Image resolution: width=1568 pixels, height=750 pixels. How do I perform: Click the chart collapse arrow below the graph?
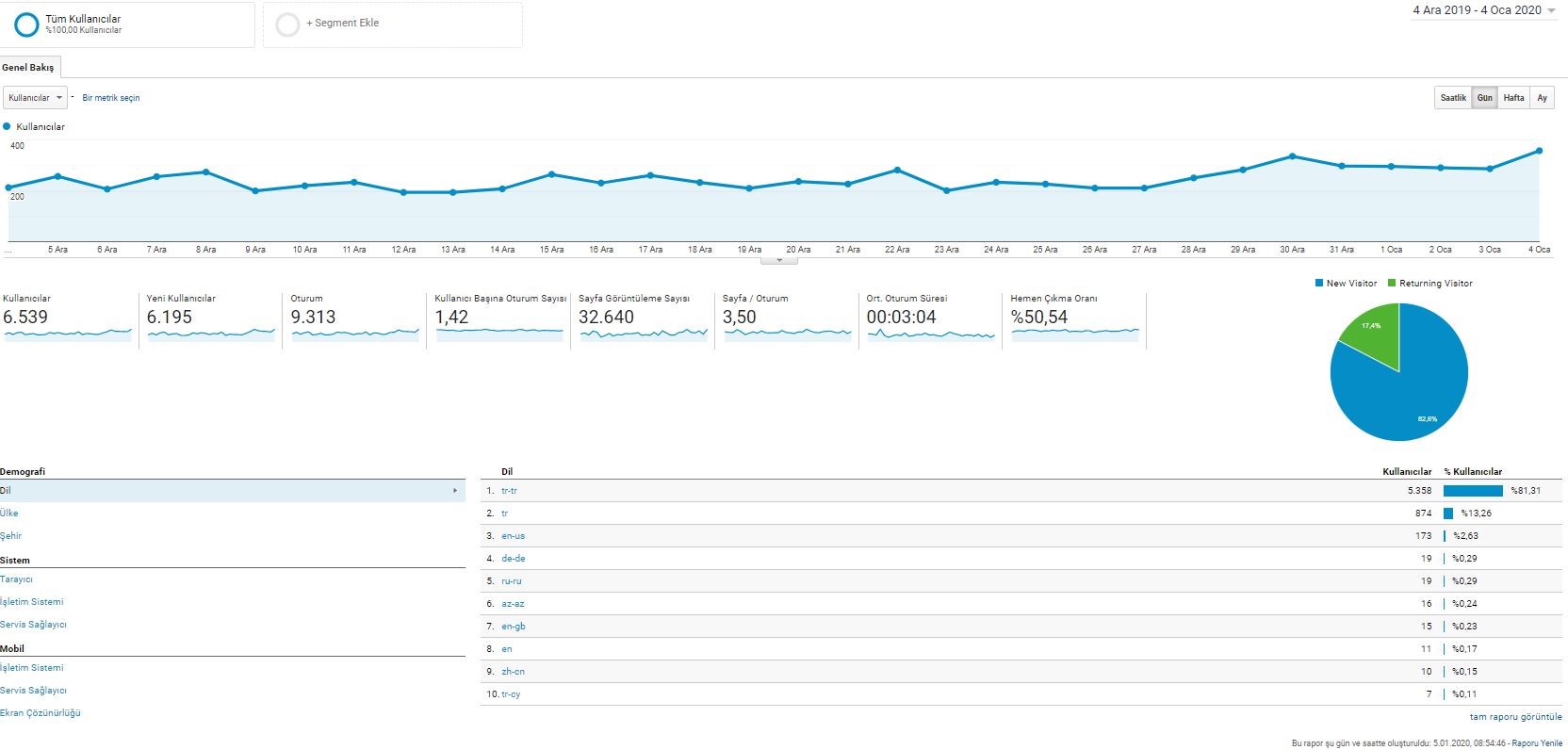[x=779, y=260]
